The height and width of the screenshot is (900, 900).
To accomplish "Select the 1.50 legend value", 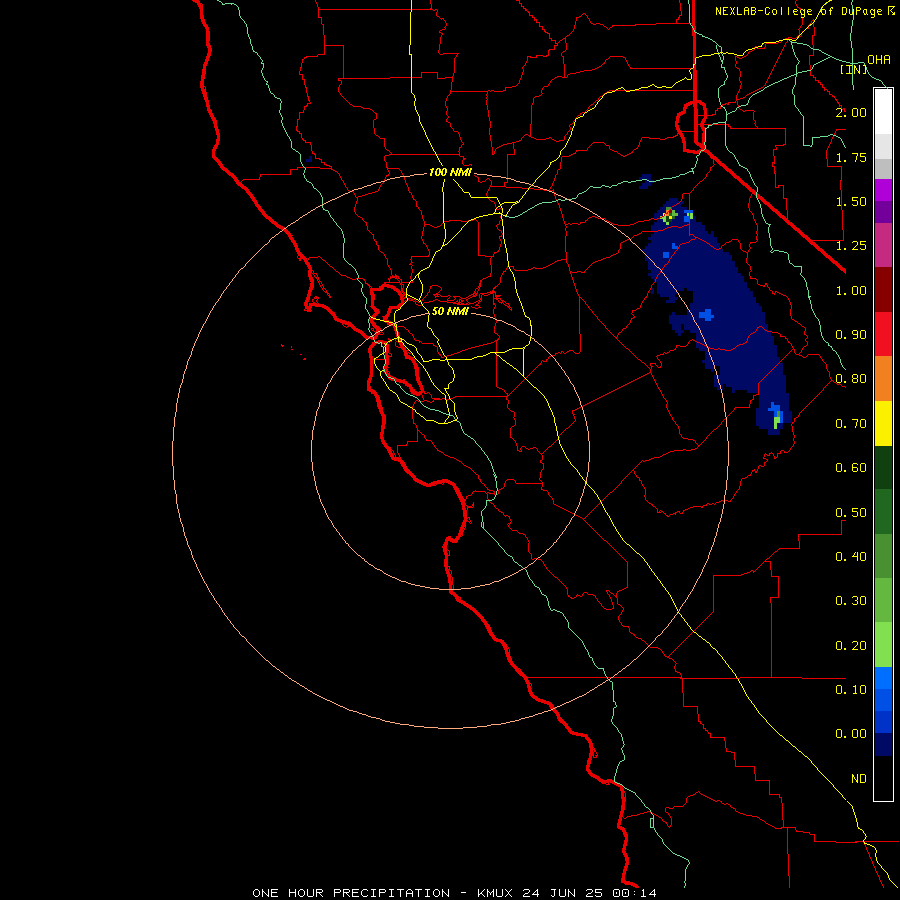I will pos(851,201).
